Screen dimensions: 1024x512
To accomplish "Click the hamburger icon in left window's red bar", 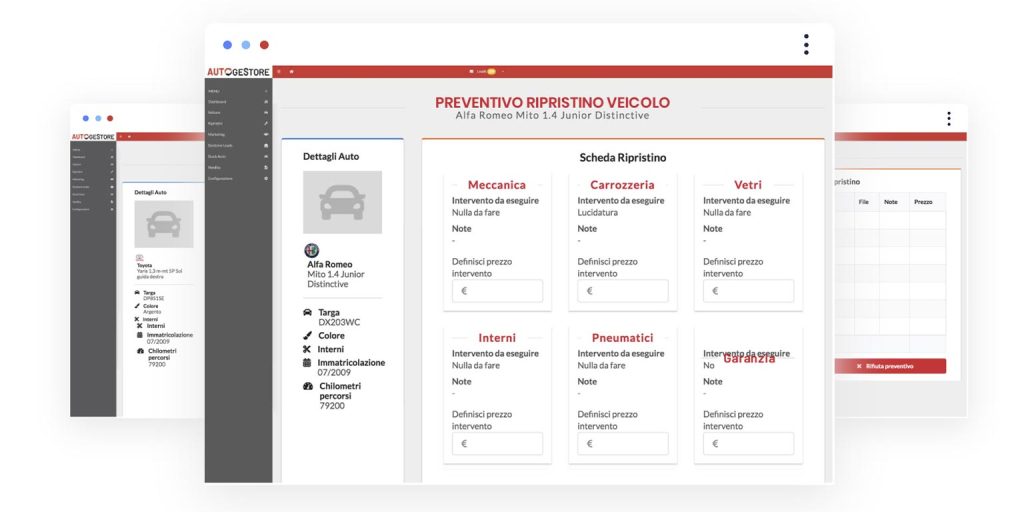I will click(x=120, y=136).
